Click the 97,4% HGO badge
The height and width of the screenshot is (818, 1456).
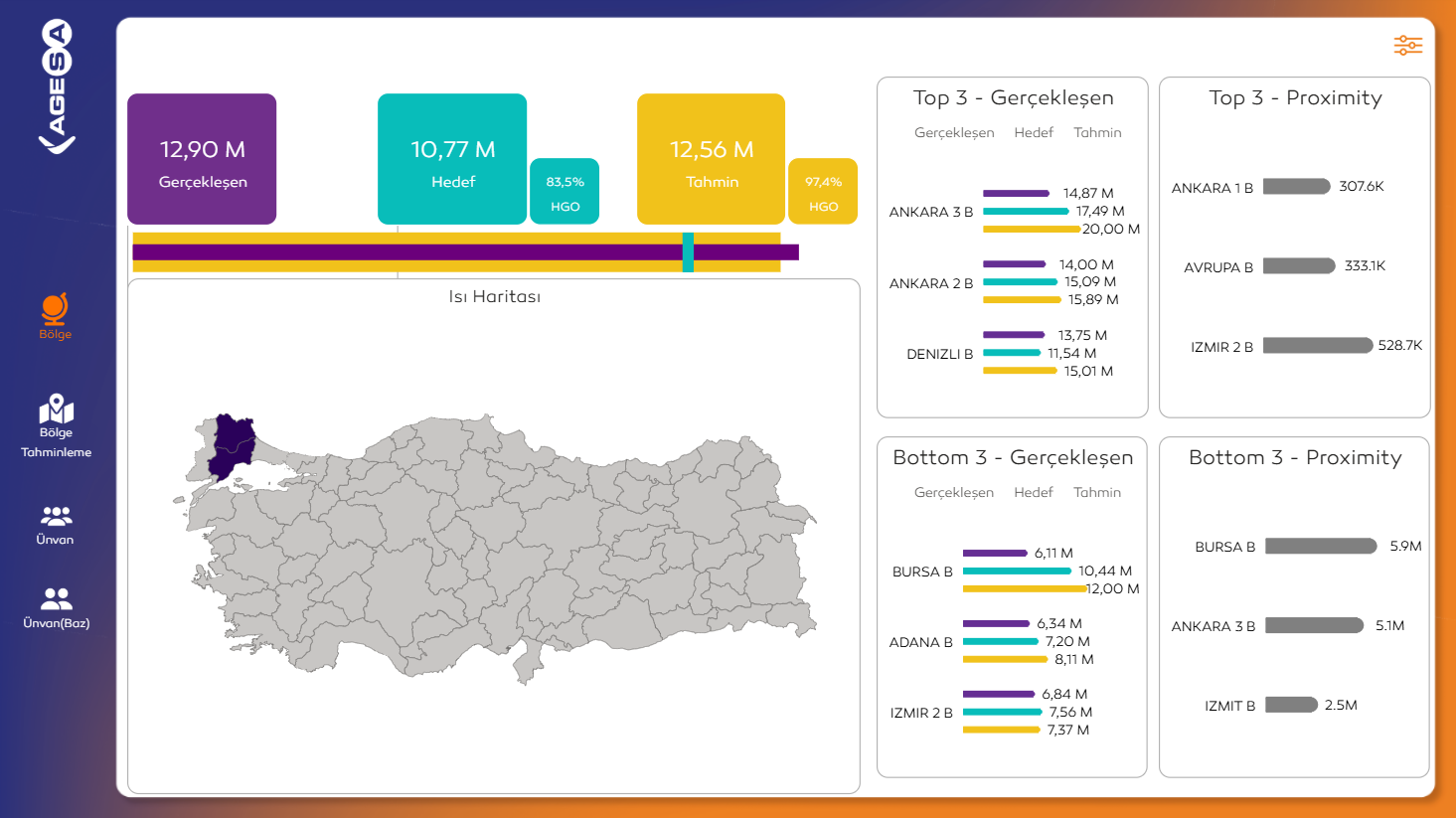point(823,190)
